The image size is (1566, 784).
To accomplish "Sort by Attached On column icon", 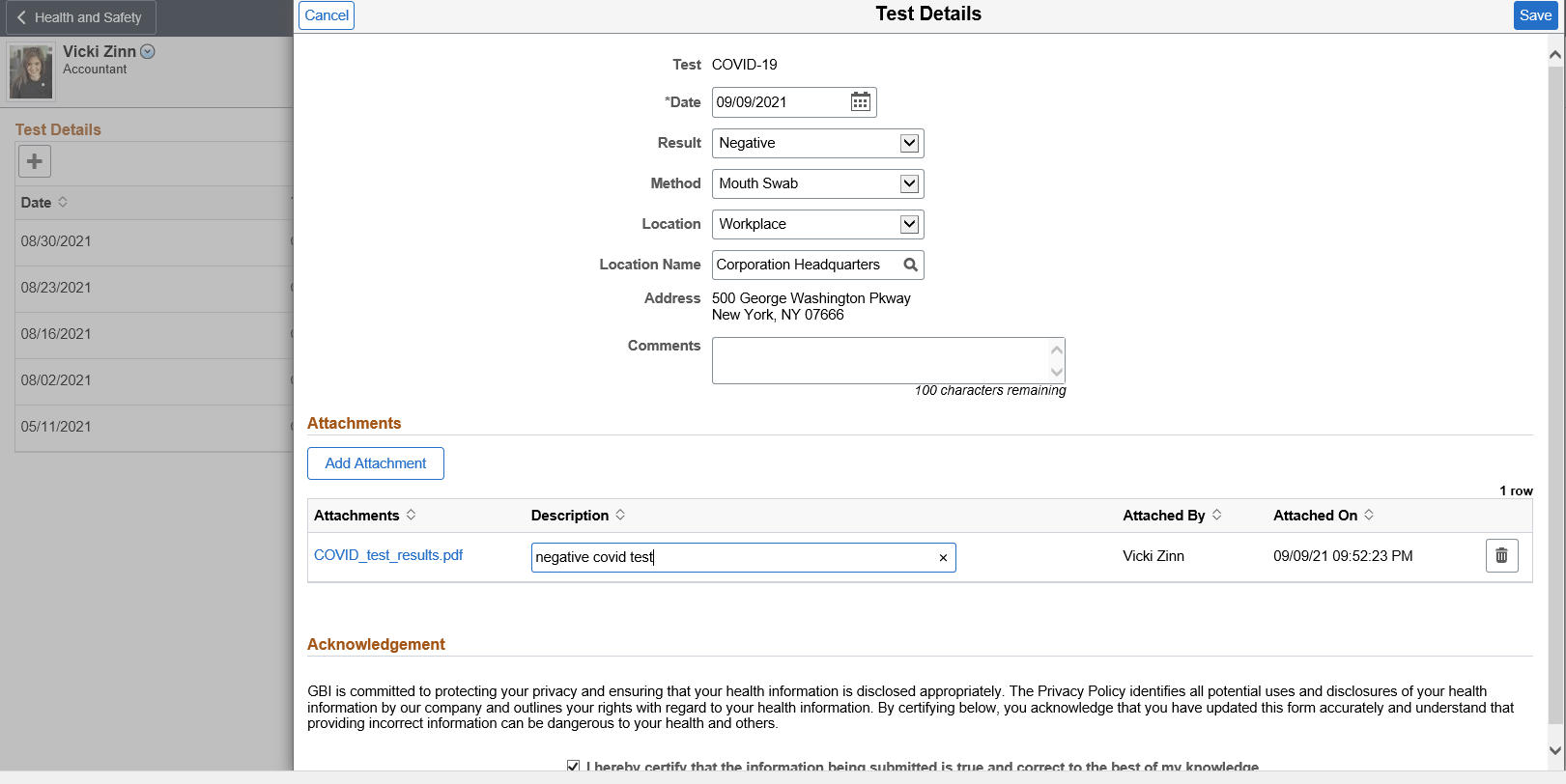I will click(x=1369, y=516).
